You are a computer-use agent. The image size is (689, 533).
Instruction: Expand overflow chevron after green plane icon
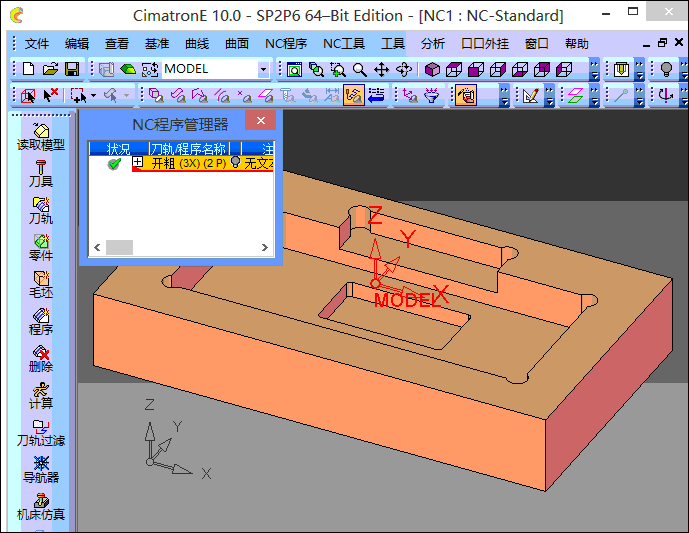tap(594, 95)
